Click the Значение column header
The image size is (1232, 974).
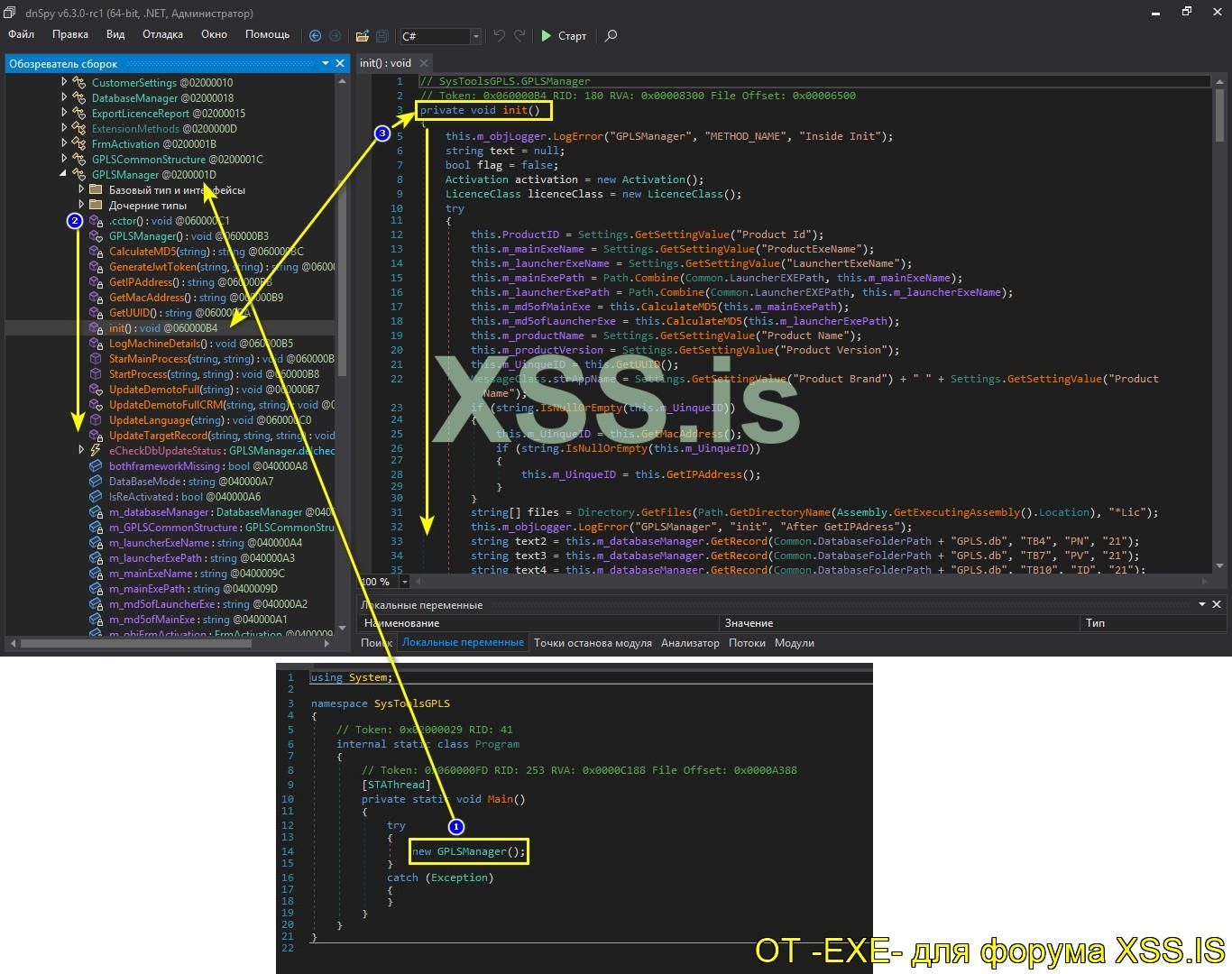pyautogui.click(x=899, y=623)
